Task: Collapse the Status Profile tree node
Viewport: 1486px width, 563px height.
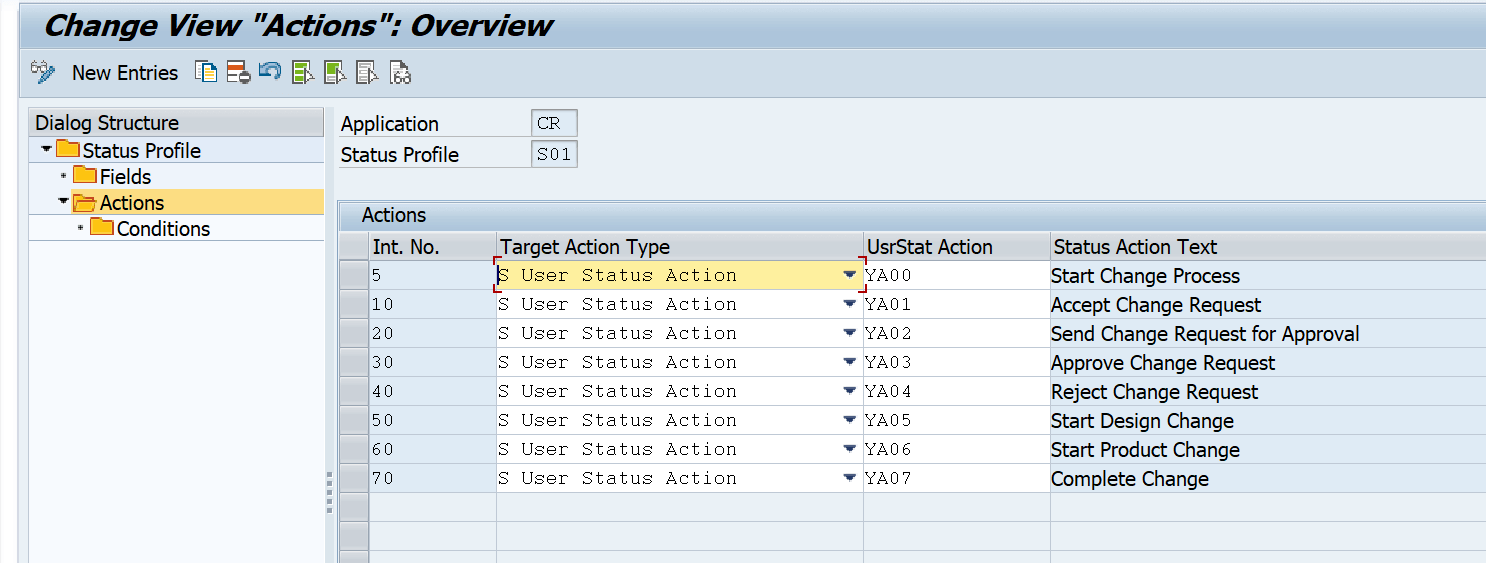Action: pos(46,150)
